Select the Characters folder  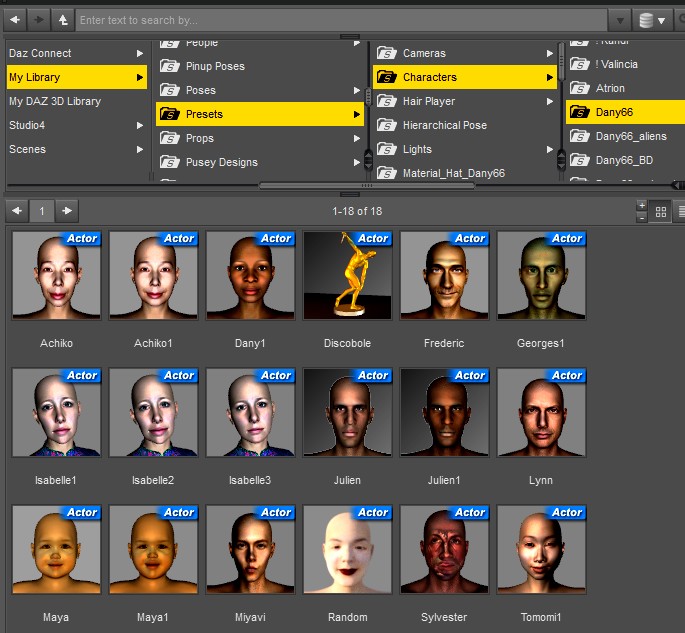465,77
